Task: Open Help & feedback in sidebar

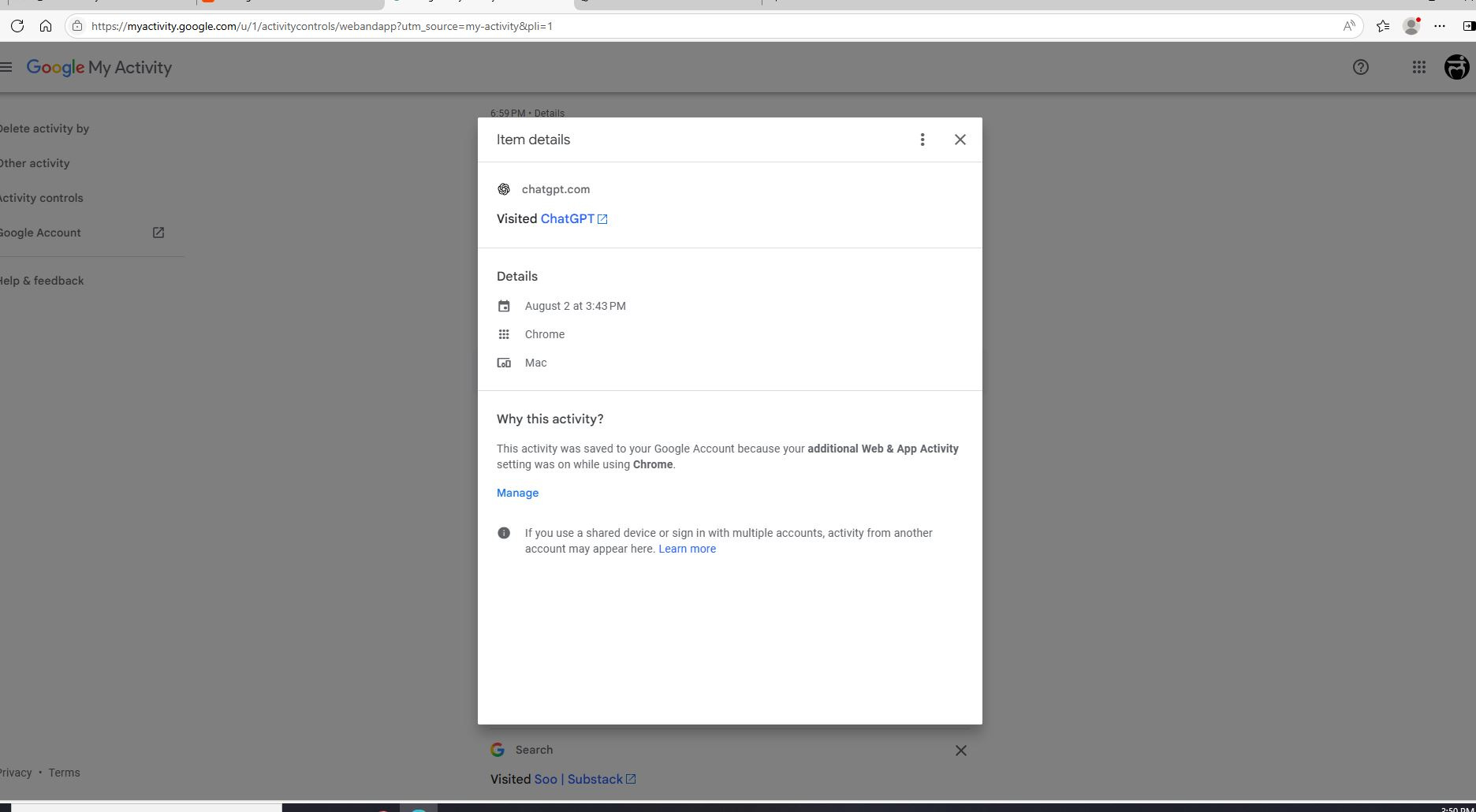Action: (42, 281)
